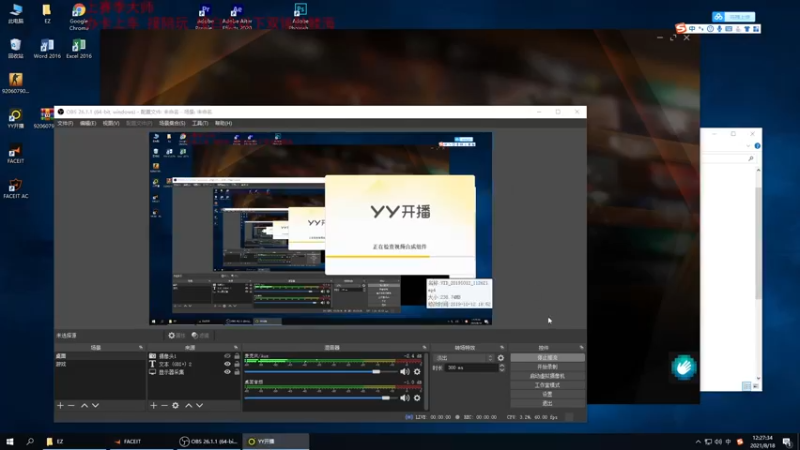This screenshot has height=450, width=800.
Task: Mute the microphone/Aux speaker icon
Action: coord(405,371)
